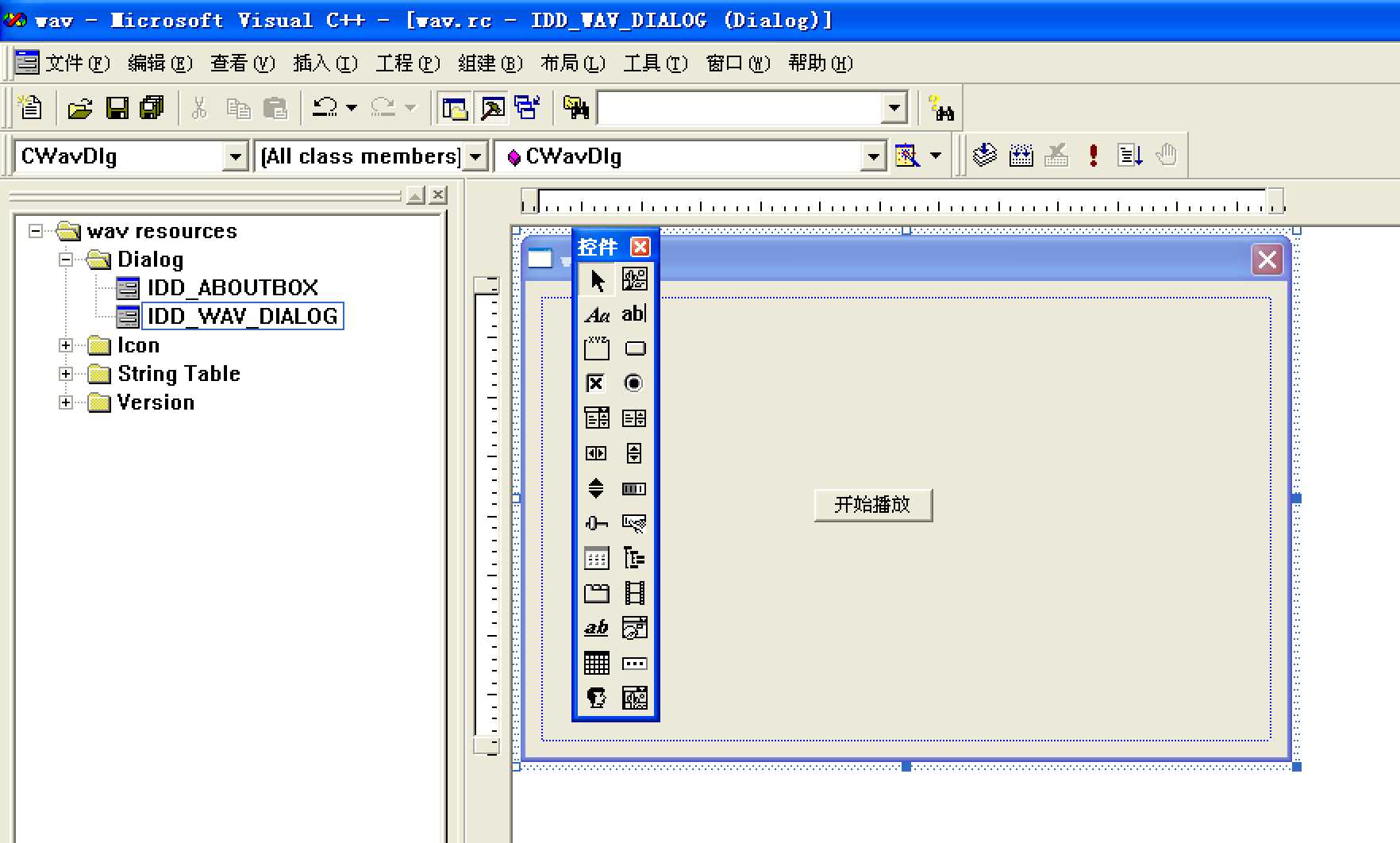Image resolution: width=1400 pixels, height=843 pixels.
Task: Compile with the Compile toolbar icon
Action: click(985, 155)
